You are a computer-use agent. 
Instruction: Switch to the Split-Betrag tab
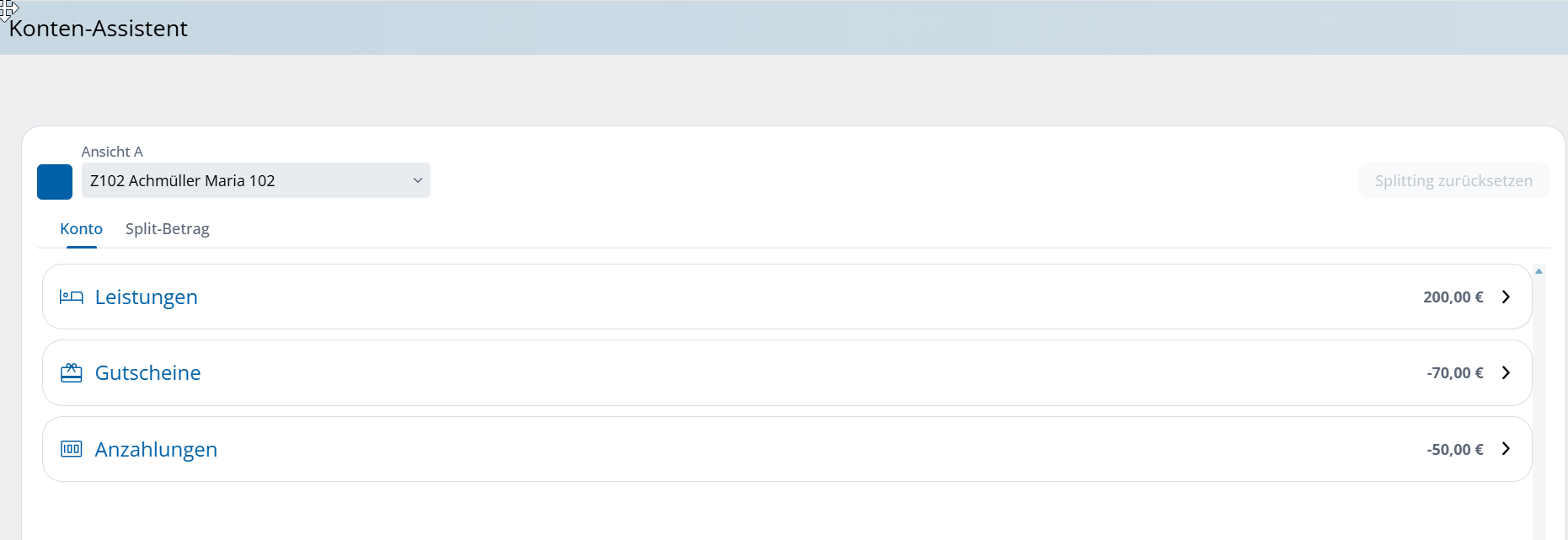pos(168,229)
